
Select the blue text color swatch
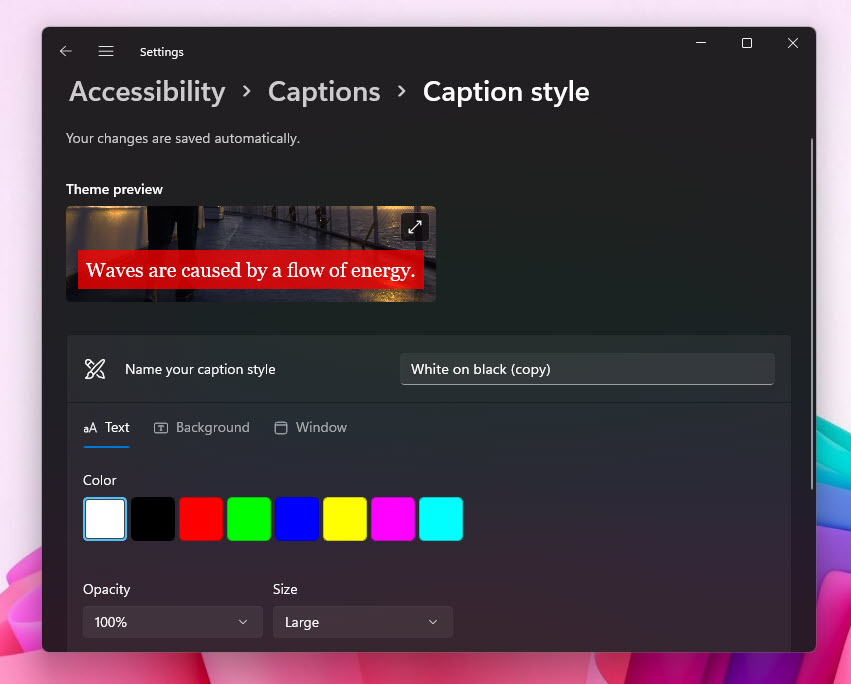point(297,519)
